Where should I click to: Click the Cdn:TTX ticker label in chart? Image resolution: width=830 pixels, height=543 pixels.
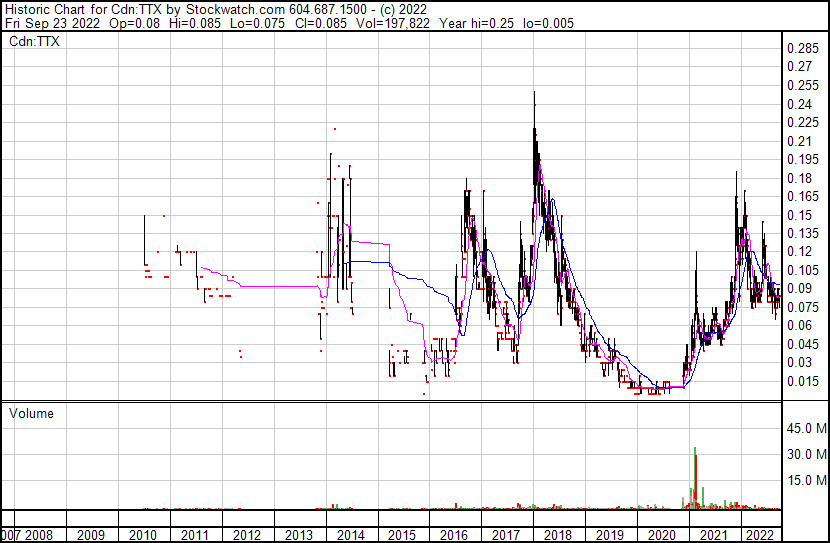(x=32, y=42)
